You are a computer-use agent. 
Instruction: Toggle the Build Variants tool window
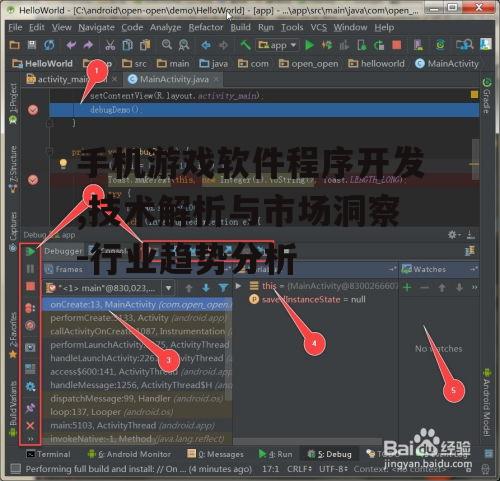point(13,409)
